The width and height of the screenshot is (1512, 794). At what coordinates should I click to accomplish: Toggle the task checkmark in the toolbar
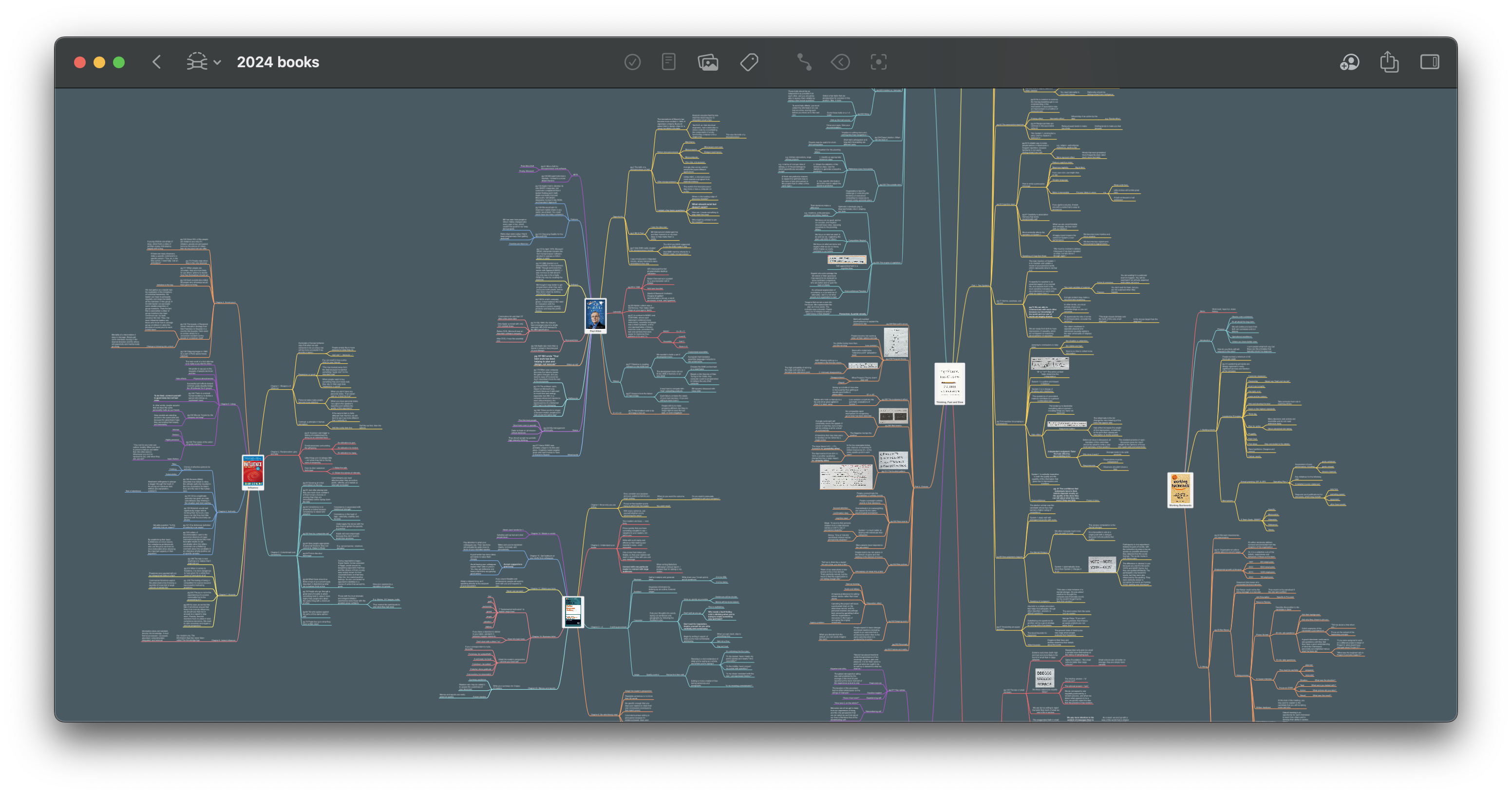pos(633,61)
